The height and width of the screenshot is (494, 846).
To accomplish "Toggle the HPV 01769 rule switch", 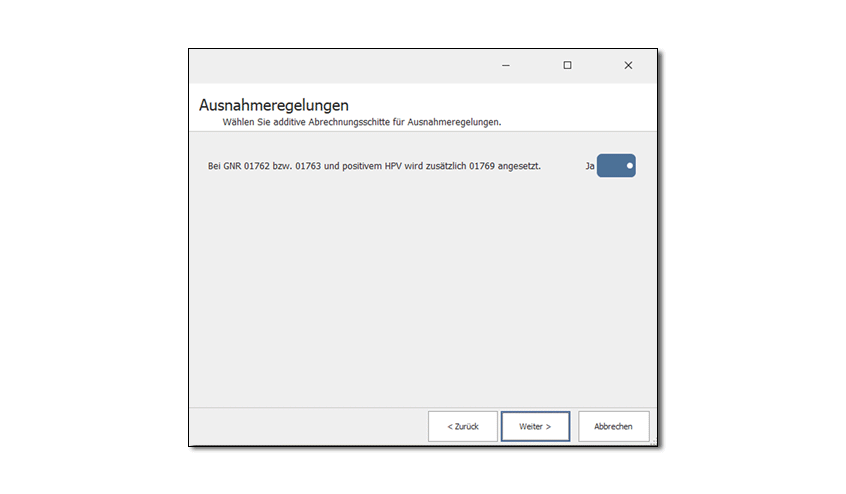I will (x=615, y=166).
